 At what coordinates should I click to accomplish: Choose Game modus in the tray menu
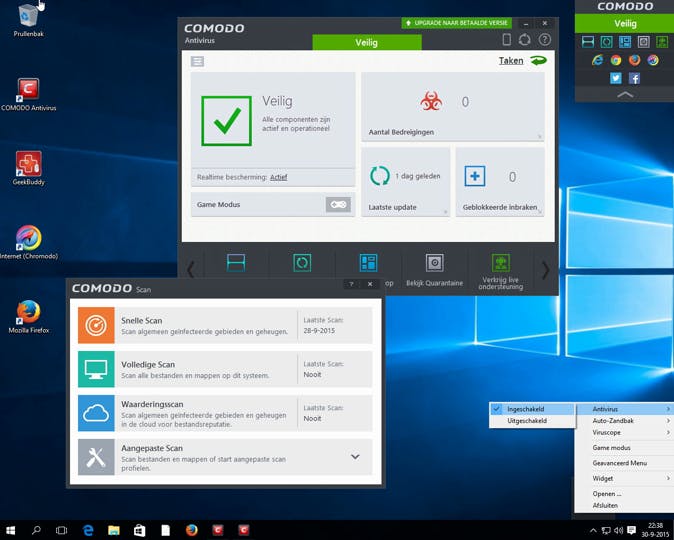(x=625, y=448)
